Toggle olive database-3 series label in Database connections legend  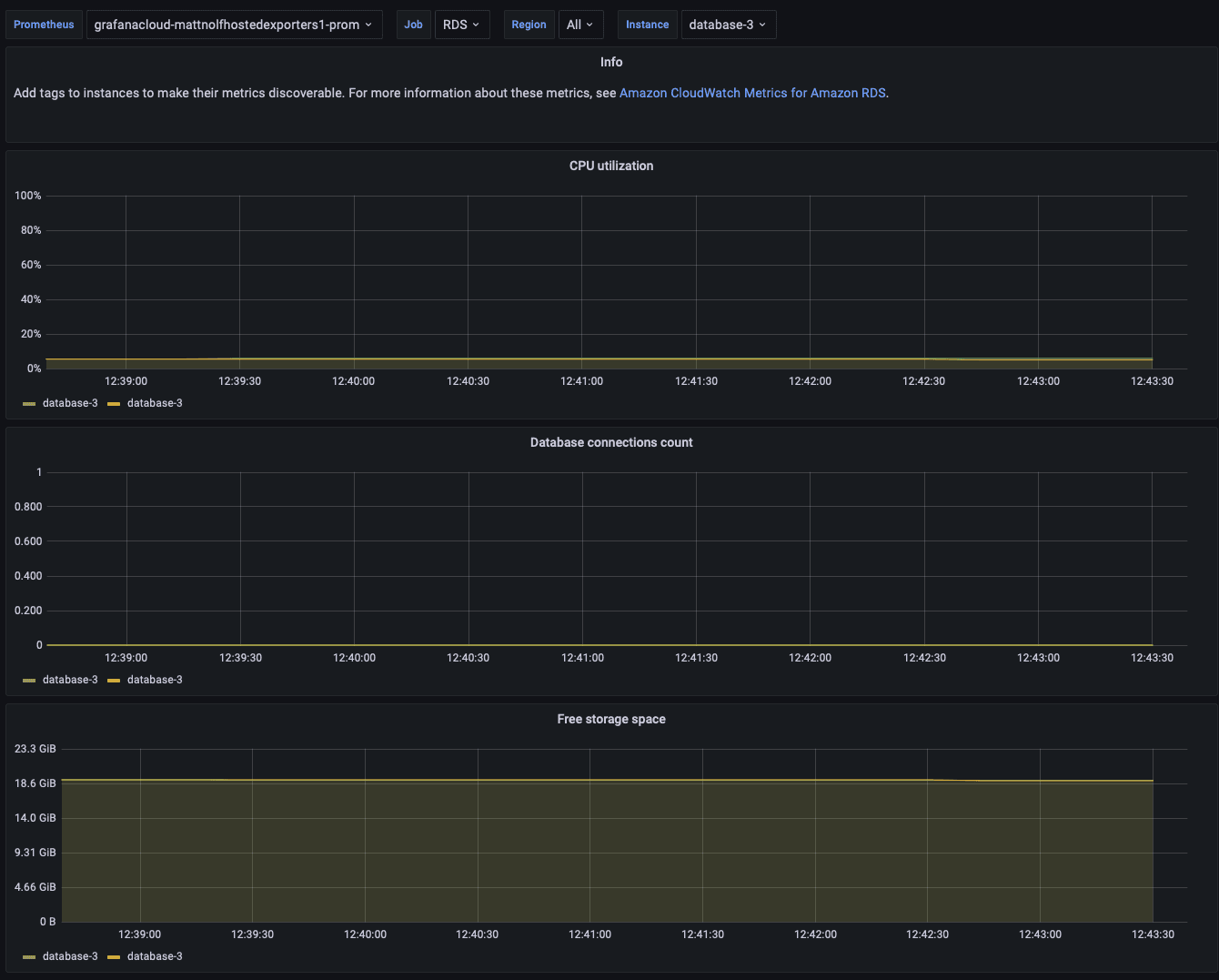[x=70, y=680]
